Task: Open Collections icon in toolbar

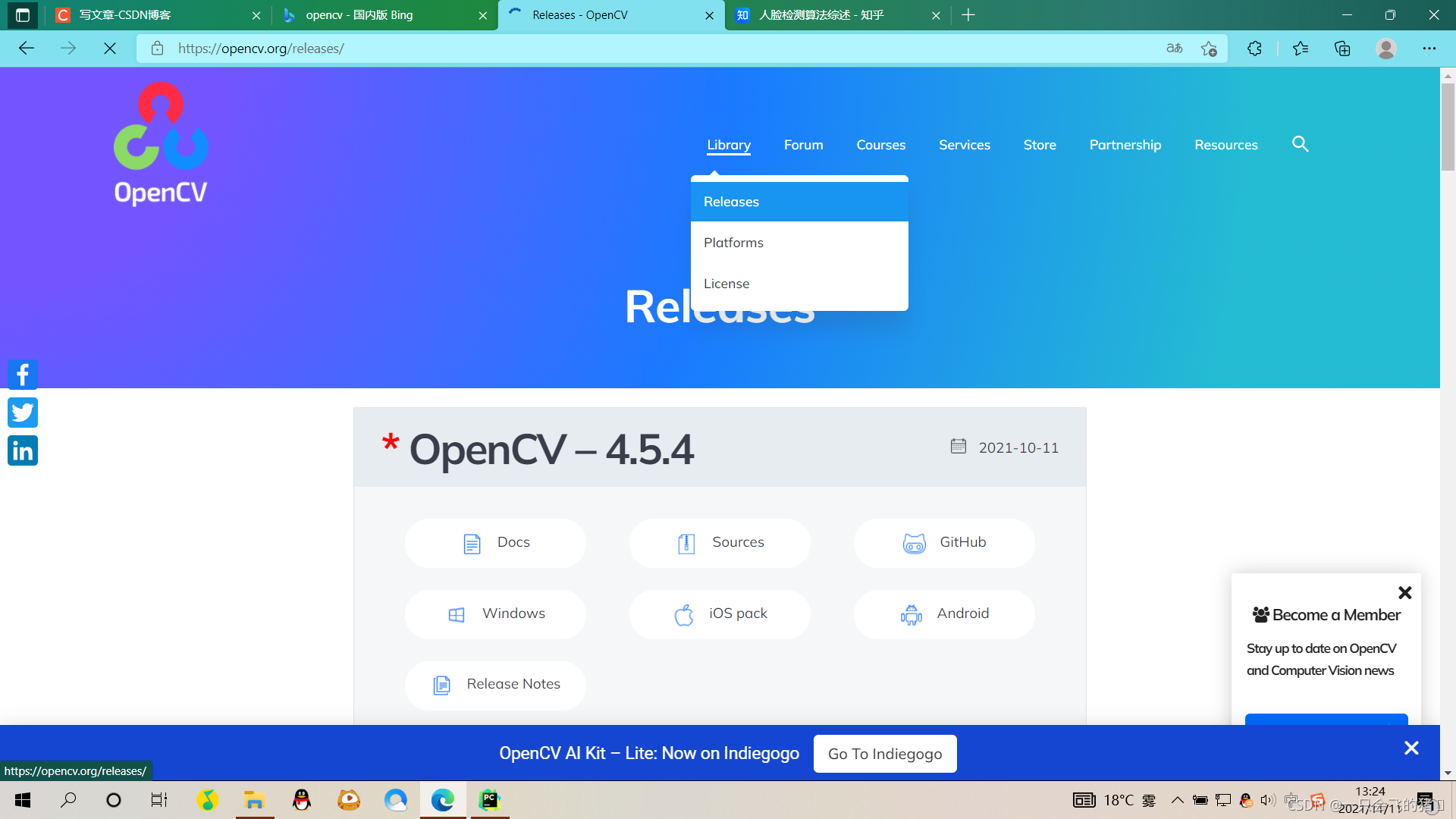Action: 1342,49
